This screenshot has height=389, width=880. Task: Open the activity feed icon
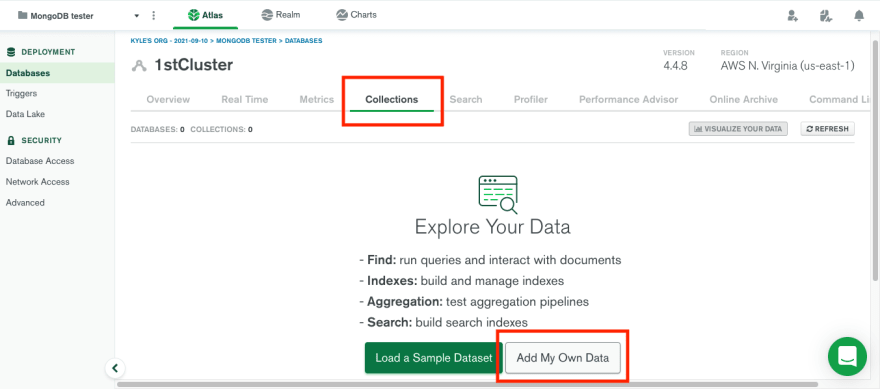(826, 16)
